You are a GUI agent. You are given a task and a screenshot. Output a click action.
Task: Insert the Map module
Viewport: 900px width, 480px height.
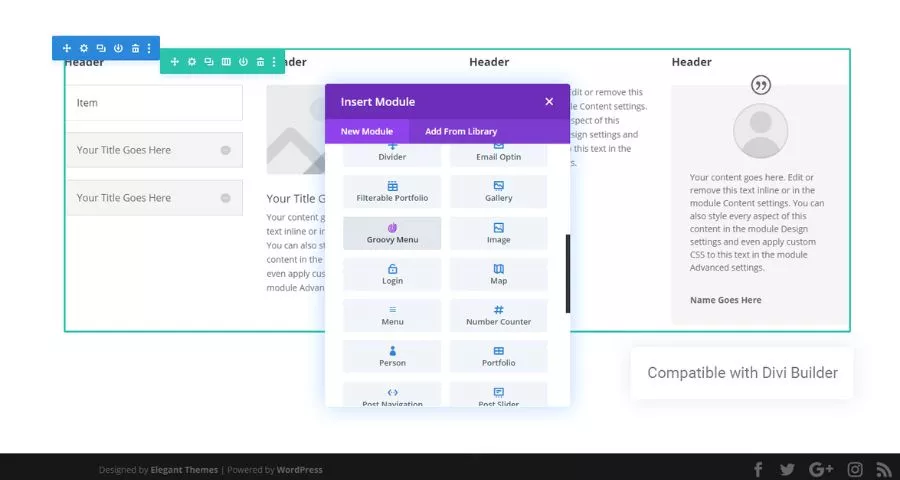pos(499,274)
